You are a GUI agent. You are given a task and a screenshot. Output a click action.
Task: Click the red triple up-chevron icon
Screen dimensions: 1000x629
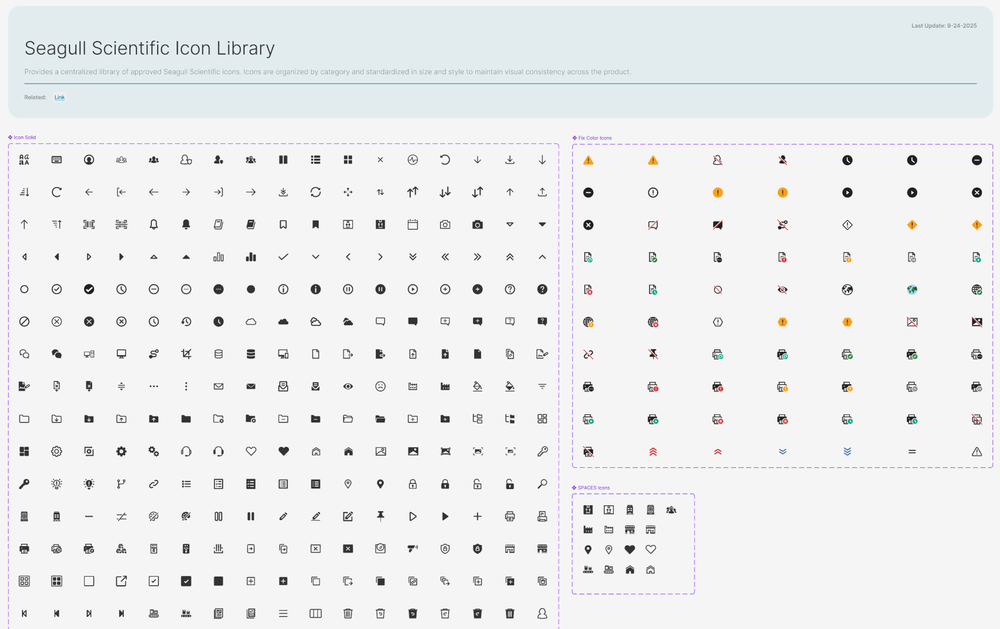click(x=653, y=452)
